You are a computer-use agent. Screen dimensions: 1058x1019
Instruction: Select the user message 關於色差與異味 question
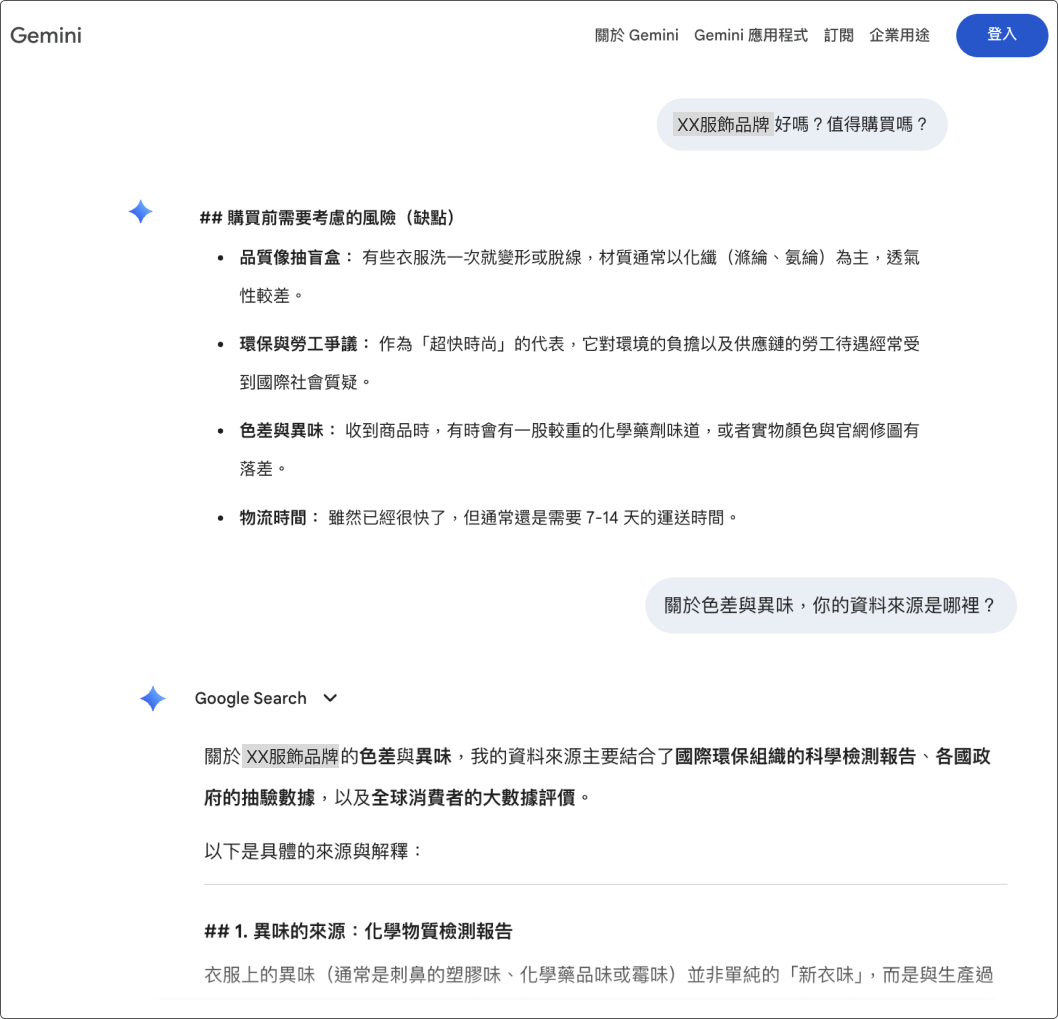pos(831,605)
